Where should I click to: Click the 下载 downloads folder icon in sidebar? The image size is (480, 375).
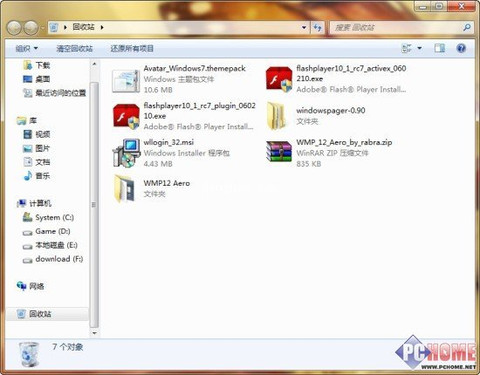27,65
